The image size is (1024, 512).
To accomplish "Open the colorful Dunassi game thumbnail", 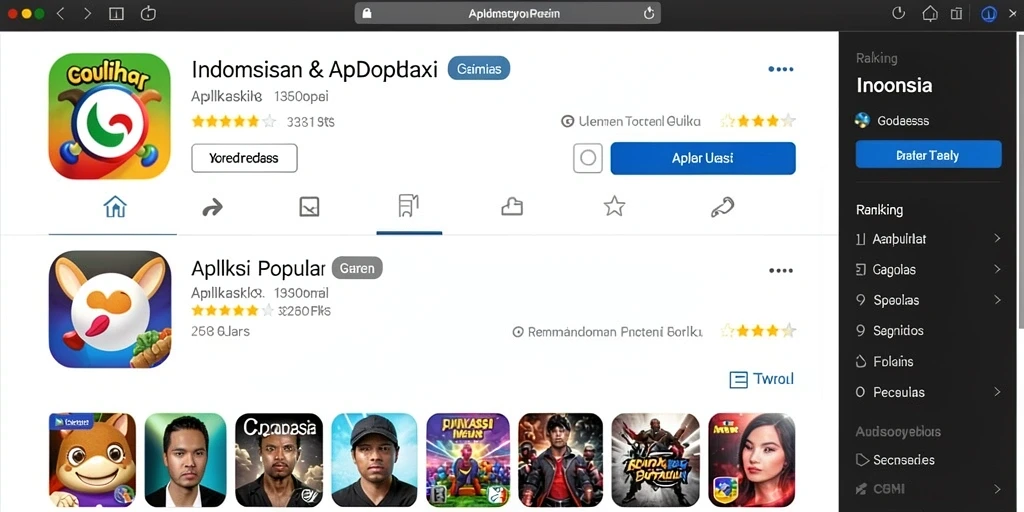I will coord(468,460).
